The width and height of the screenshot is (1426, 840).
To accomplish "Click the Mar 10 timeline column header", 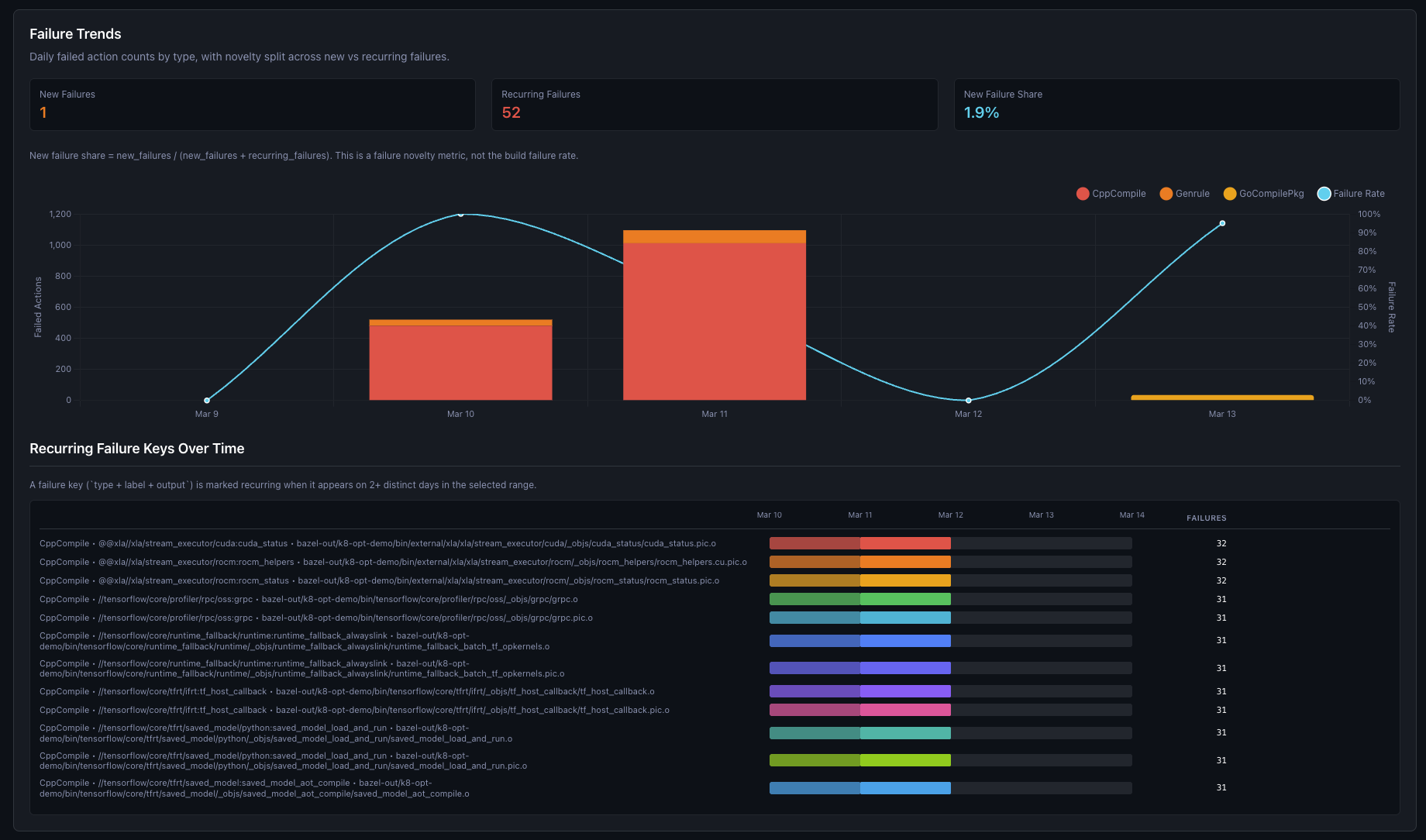I will [x=770, y=515].
